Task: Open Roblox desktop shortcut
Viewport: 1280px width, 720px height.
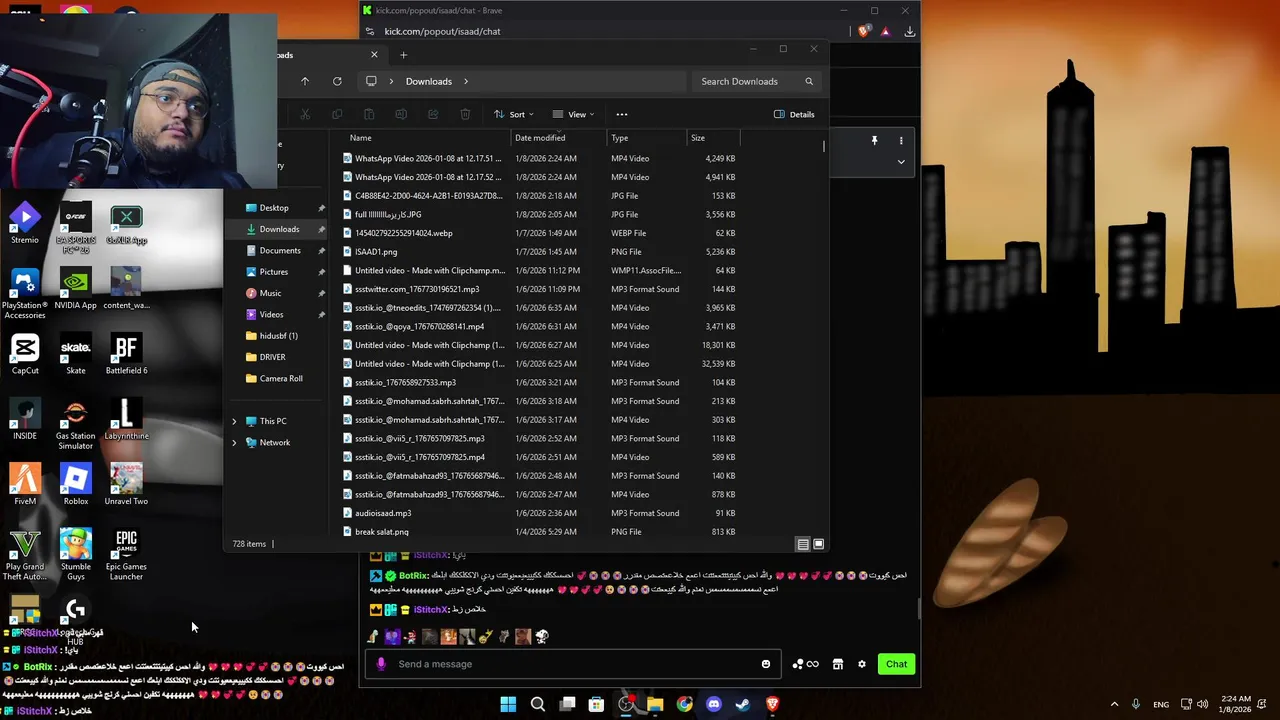Action: coord(76,485)
